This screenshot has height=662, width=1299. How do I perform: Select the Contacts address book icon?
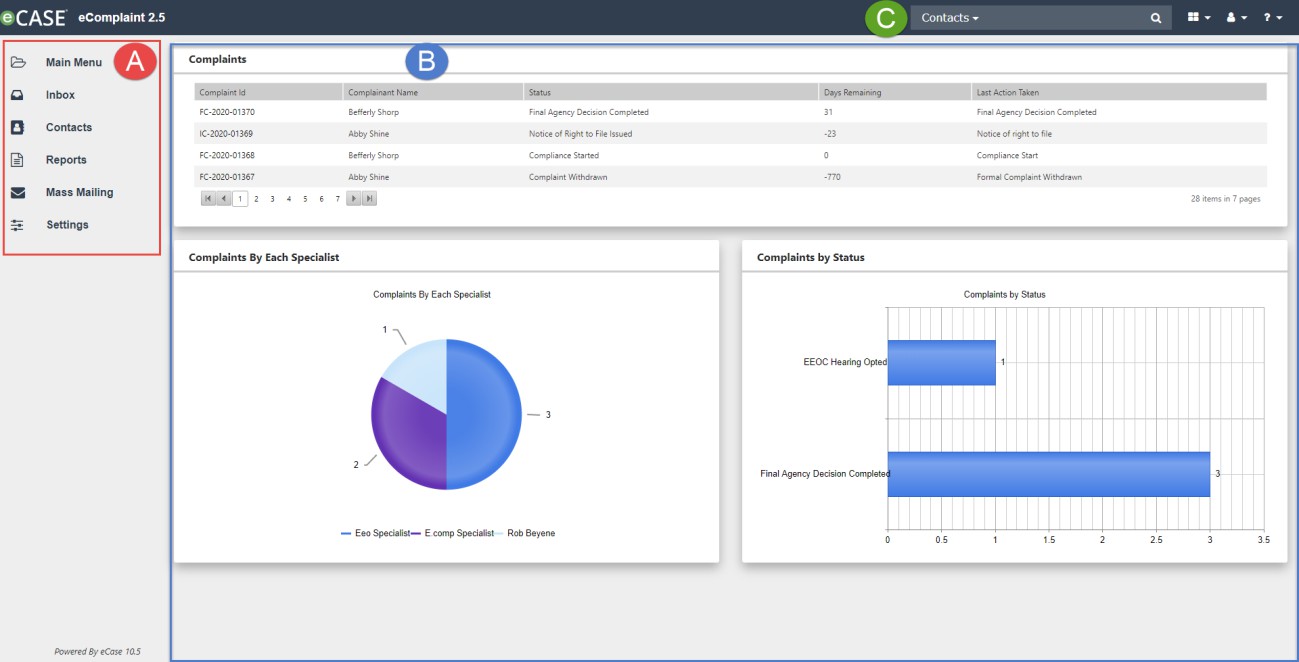click(18, 127)
